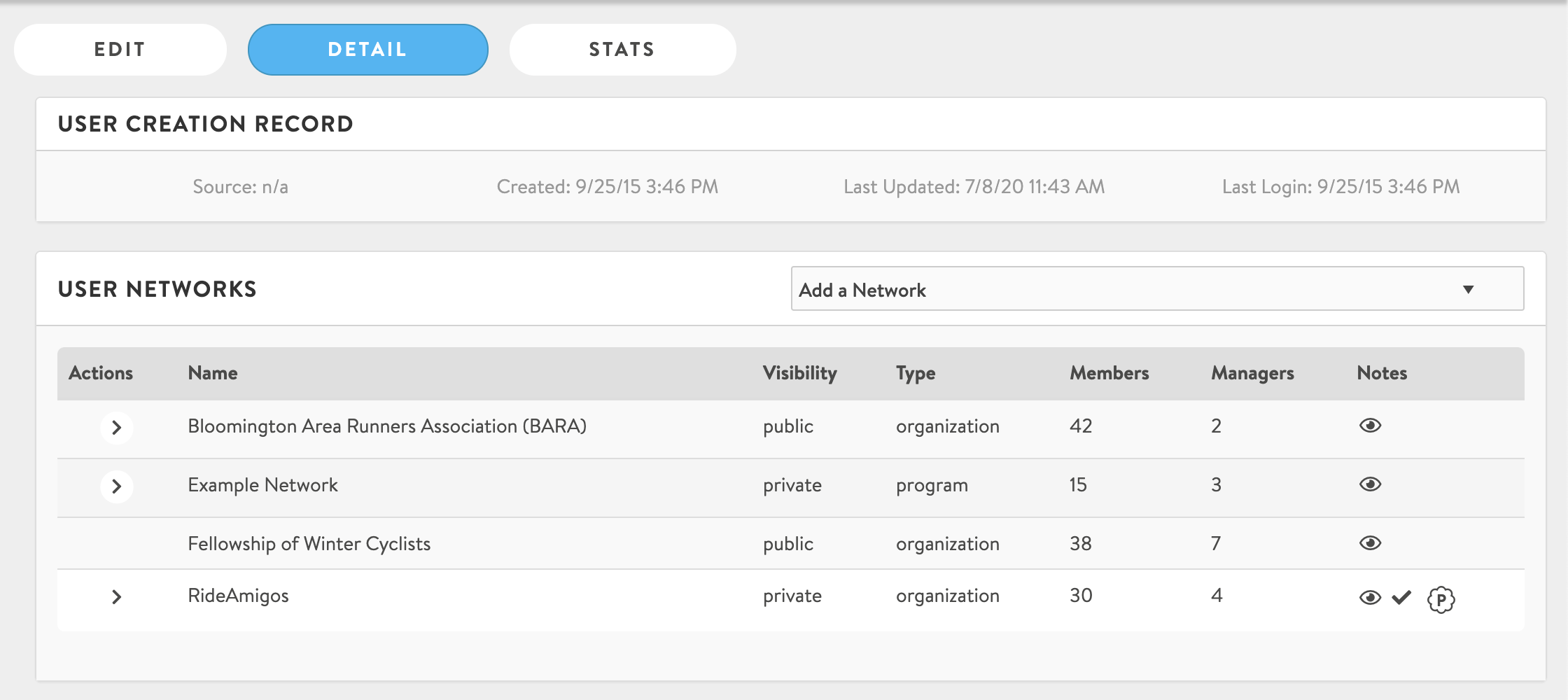Click the Name column header
The height and width of the screenshot is (700, 1568).
[213, 373]
